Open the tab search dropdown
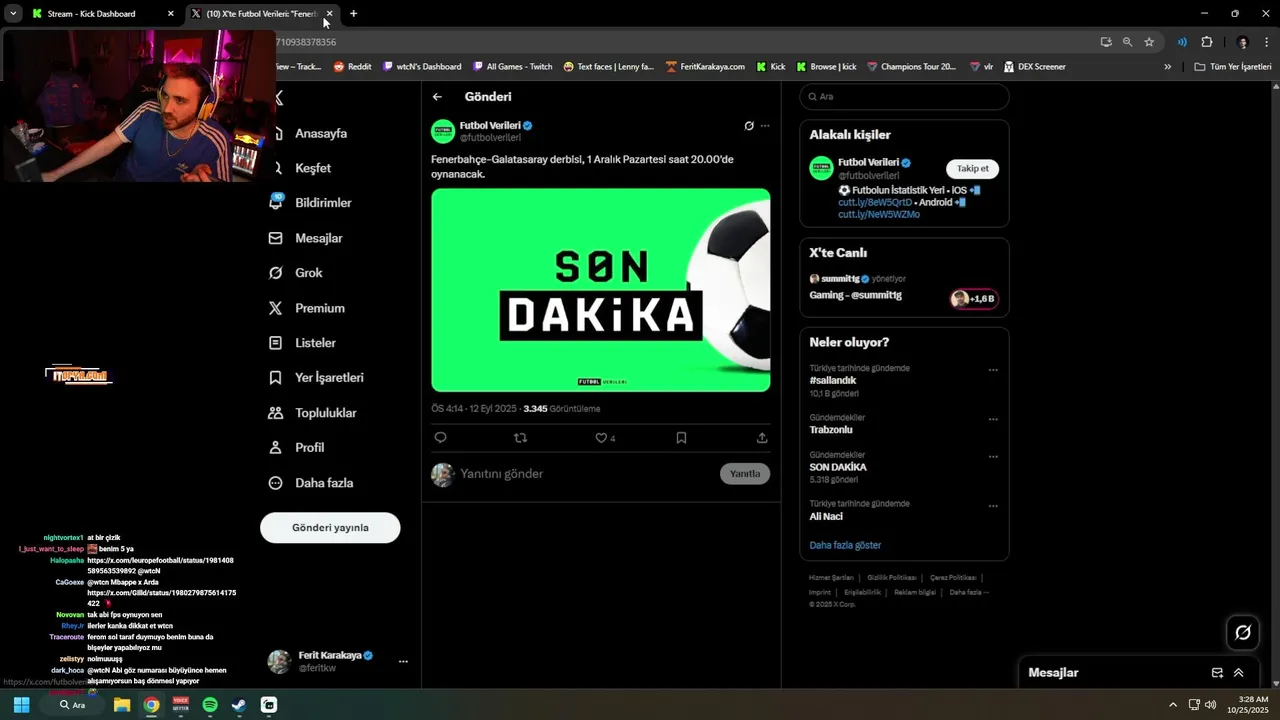This screenshot has height=720, width=1280. (13, 14)
